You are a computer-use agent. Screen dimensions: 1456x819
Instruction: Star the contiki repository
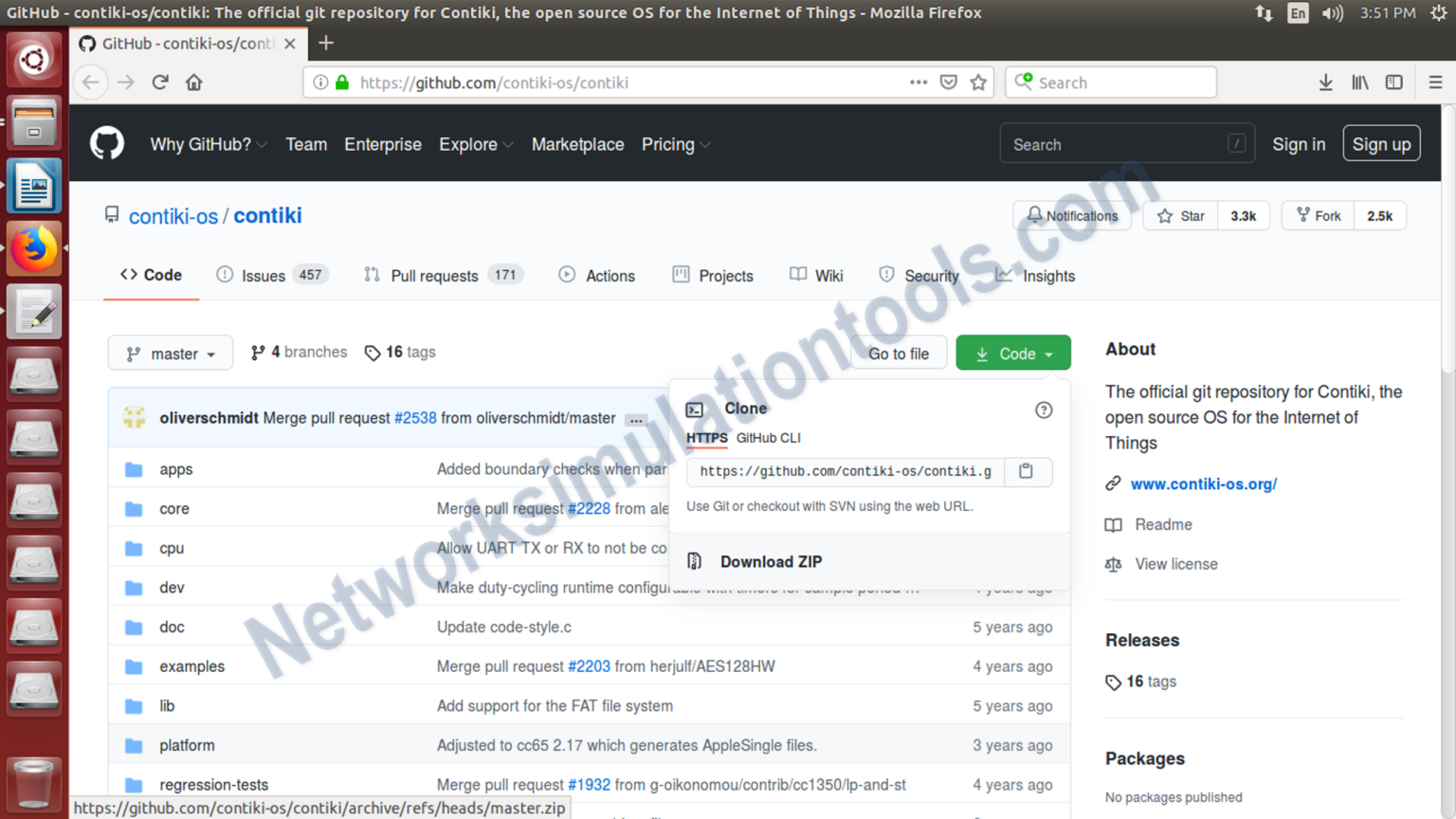pos(1180,215)
